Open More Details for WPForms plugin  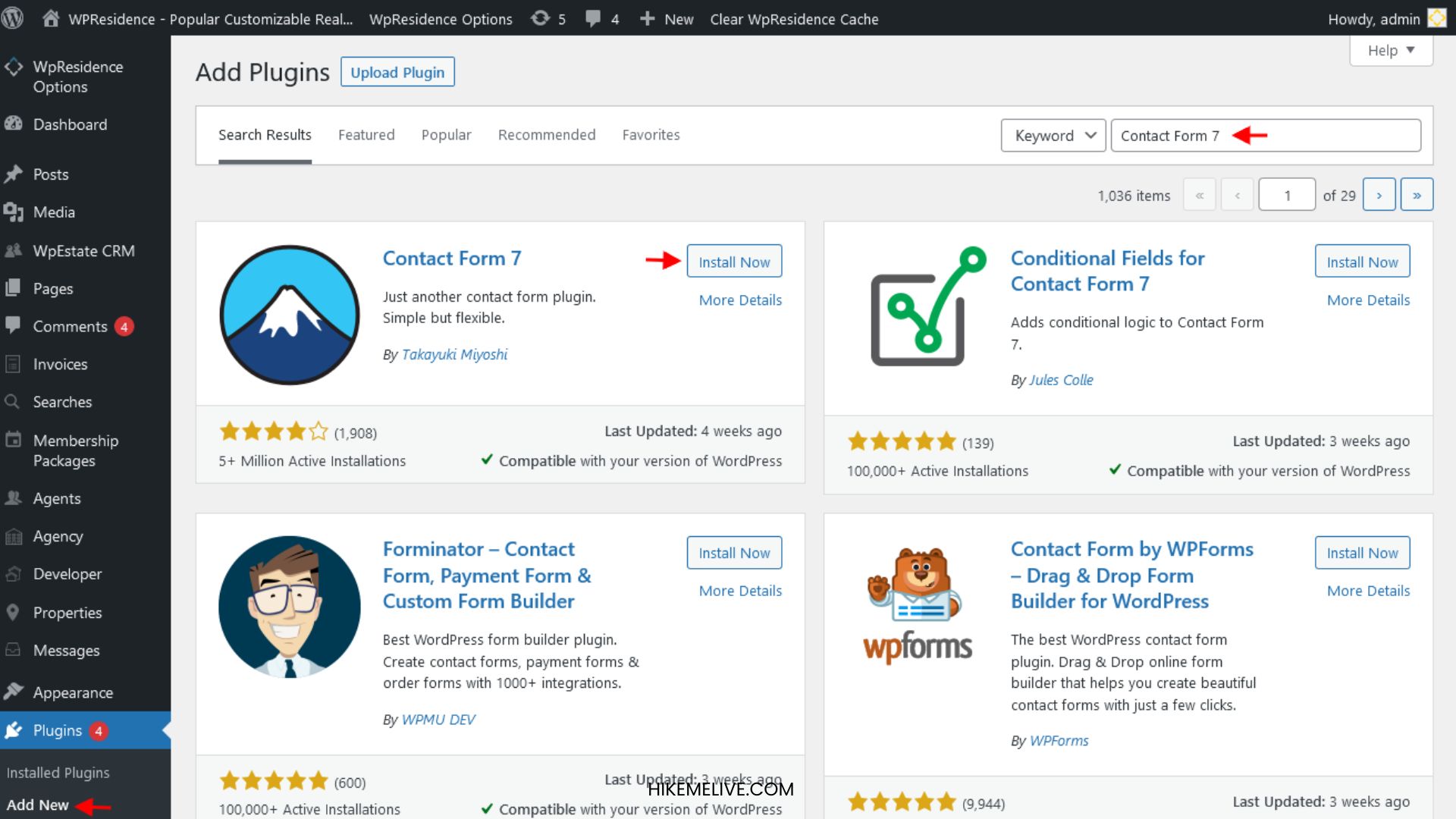(x=1367, y=590)
